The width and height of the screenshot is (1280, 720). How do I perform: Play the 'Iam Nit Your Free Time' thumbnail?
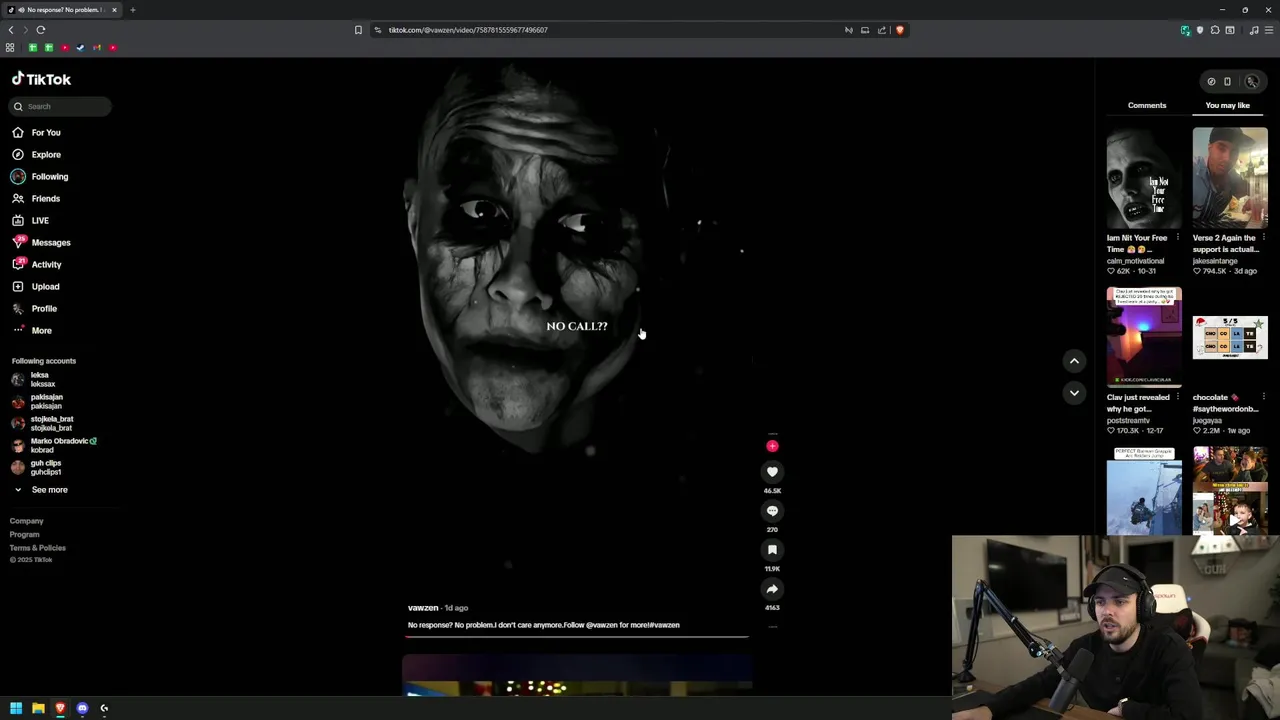pyautogui.click(x=1144, y=178)
